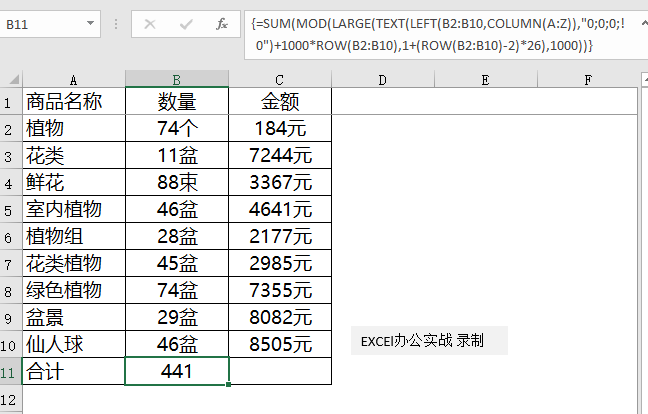Select column F header
Viewport: 648px width, 414px height.
pos(588,79)
